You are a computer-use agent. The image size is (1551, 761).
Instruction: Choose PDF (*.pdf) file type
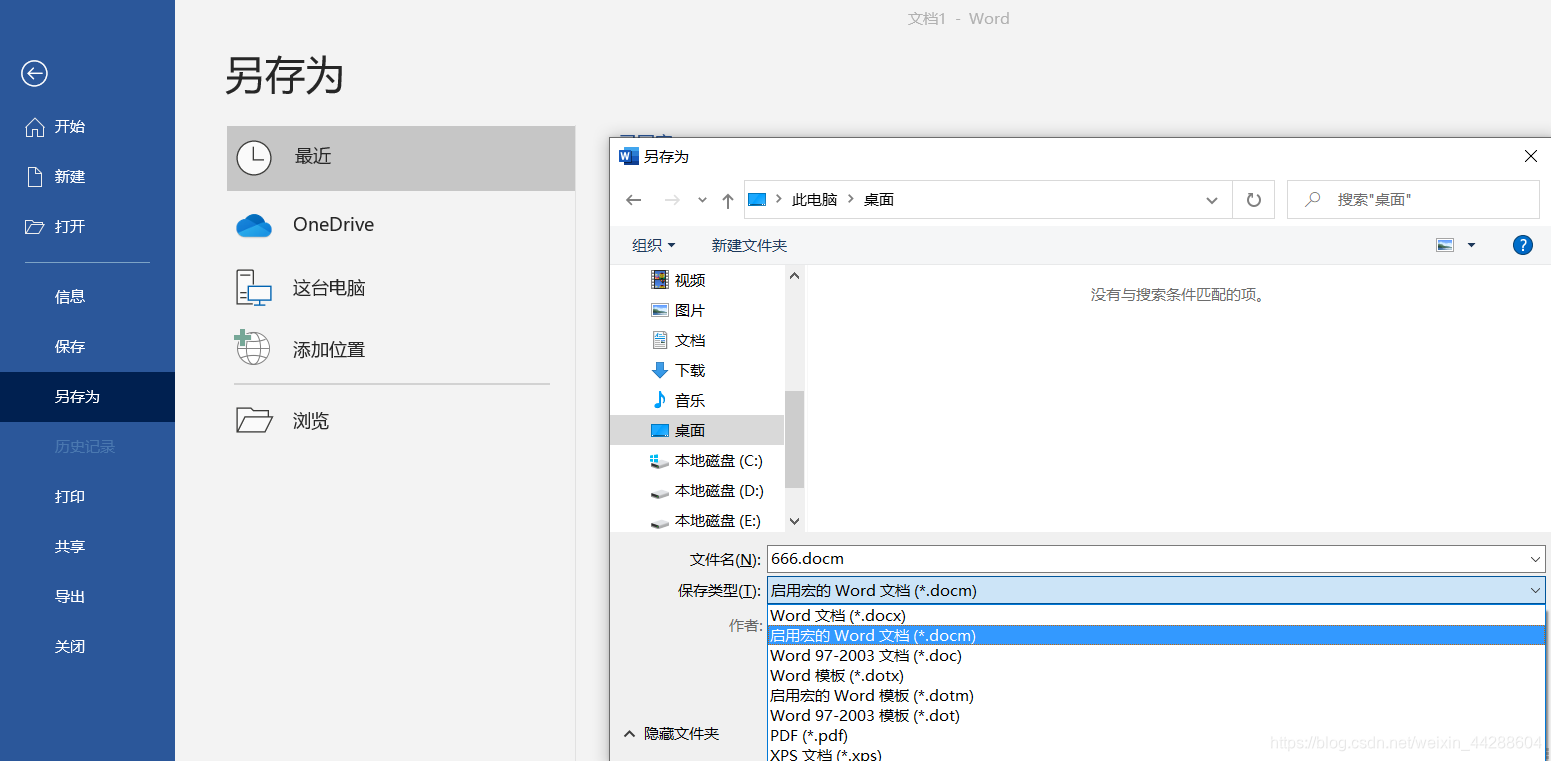click(x=1156, y=736)
